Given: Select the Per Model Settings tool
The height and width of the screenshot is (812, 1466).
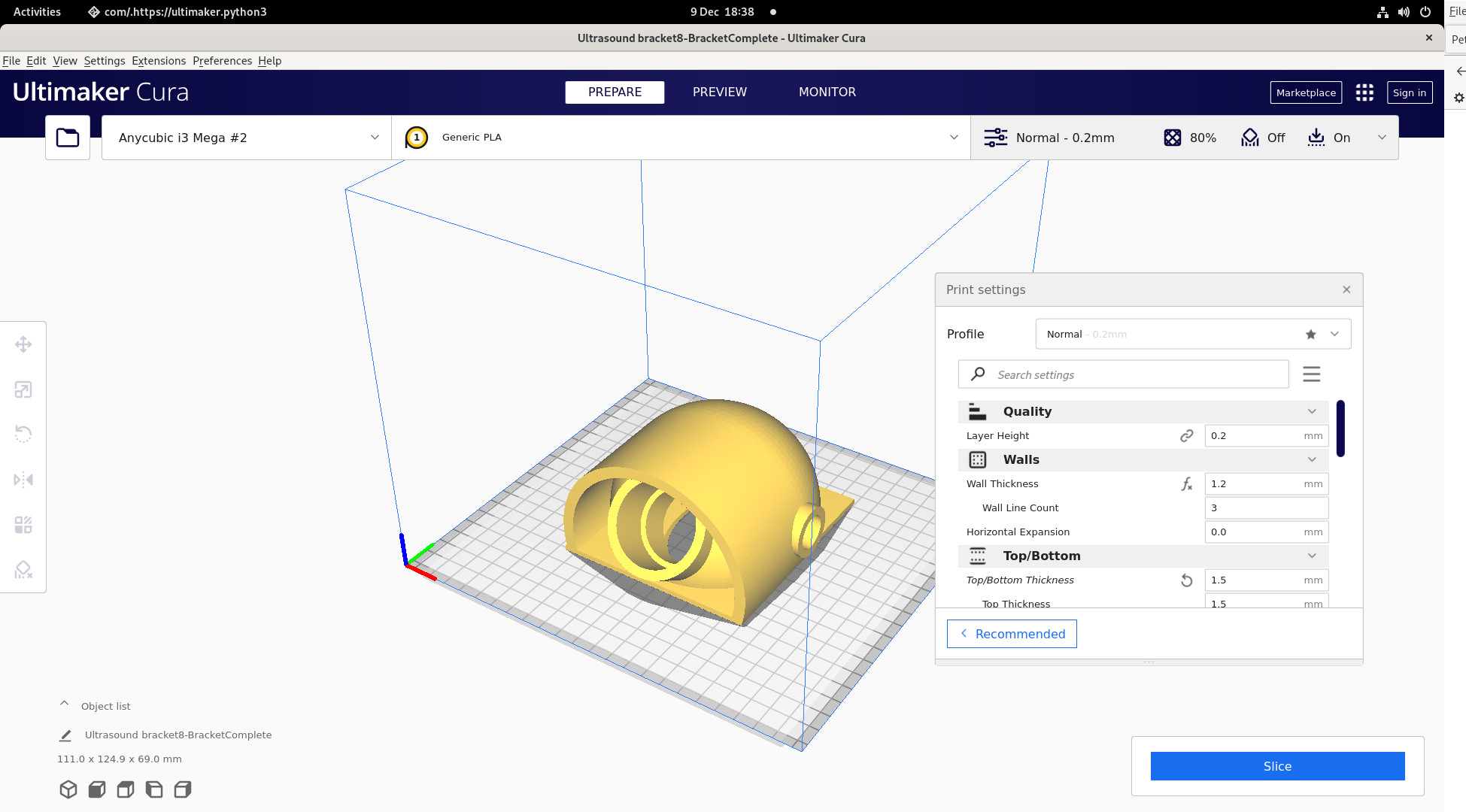Looking at the screenshot, I should pyautogui.click(x=23, y=525).
